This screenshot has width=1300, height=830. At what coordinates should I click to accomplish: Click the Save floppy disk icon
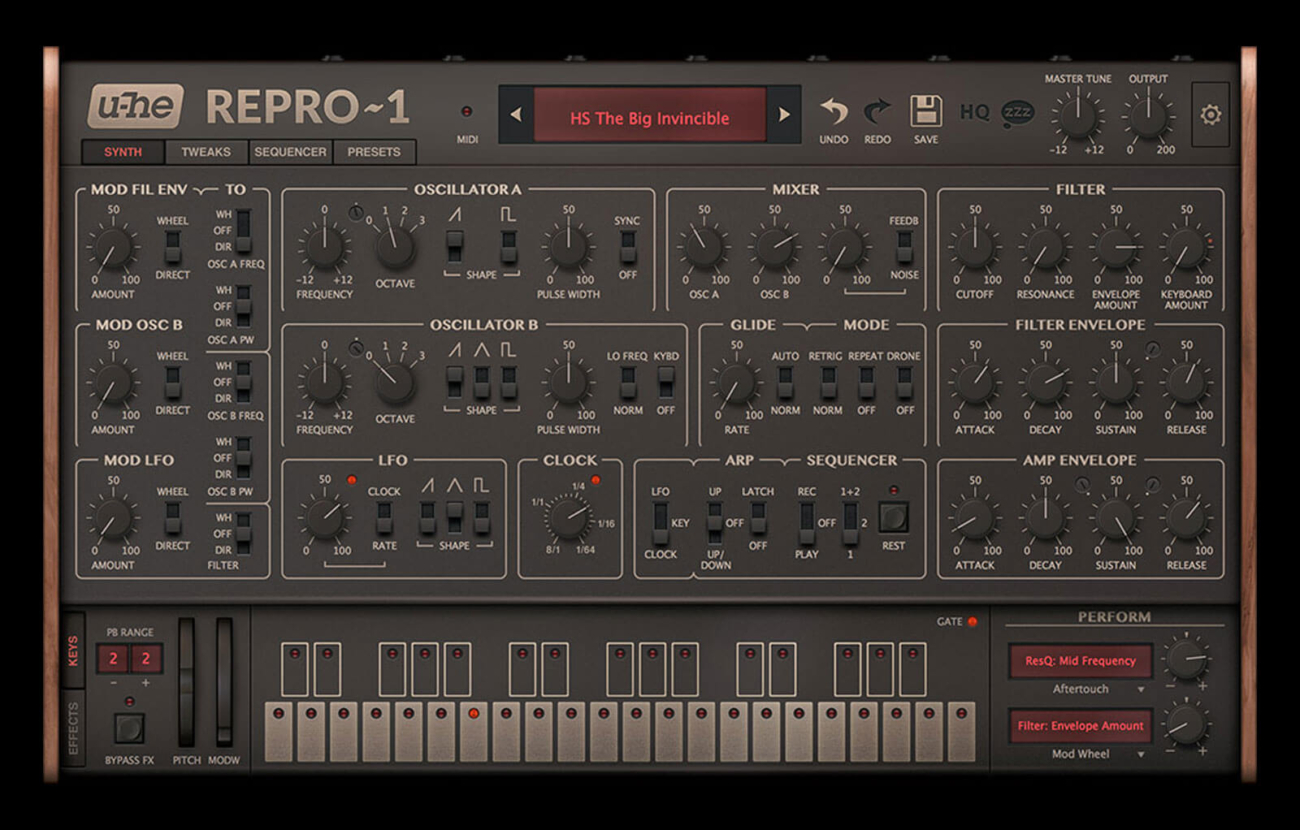pos(926,111)
